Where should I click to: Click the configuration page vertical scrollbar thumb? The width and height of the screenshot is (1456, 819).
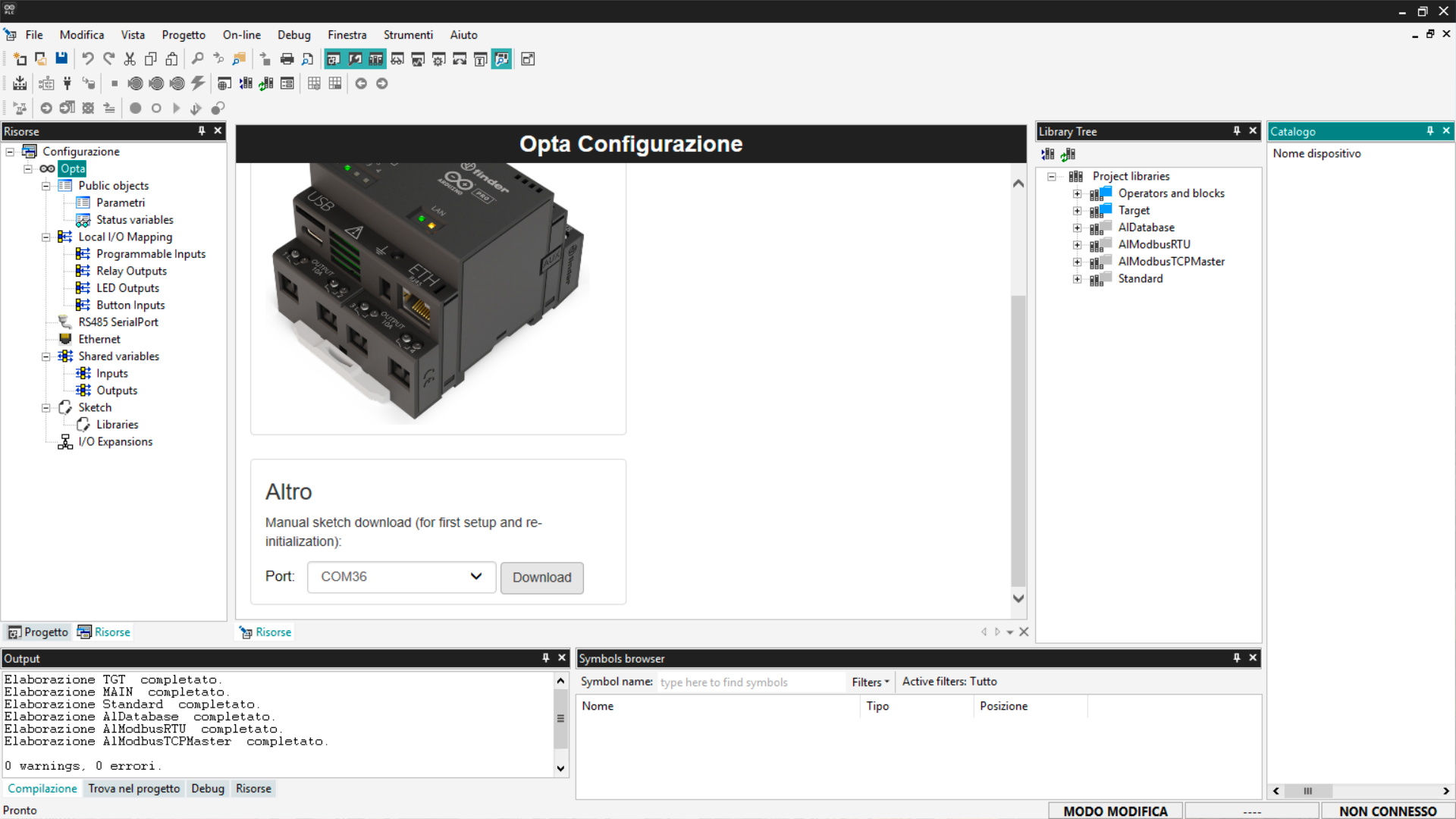[x=1018, y=440]
